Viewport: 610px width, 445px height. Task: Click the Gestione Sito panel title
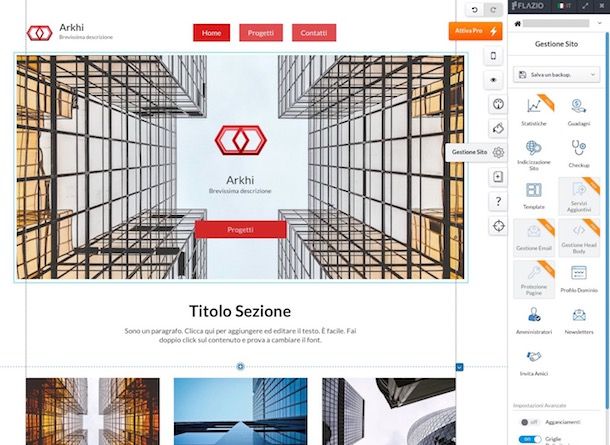pos(556,44)
